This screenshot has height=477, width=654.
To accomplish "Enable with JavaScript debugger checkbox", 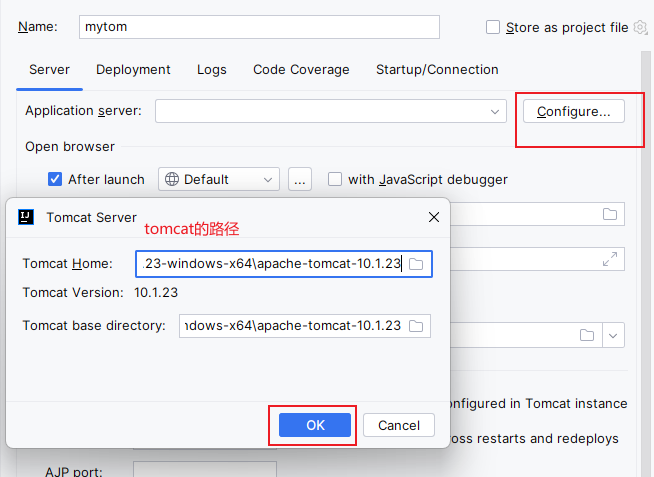I will pyautogui.click(x=335, y=179).
